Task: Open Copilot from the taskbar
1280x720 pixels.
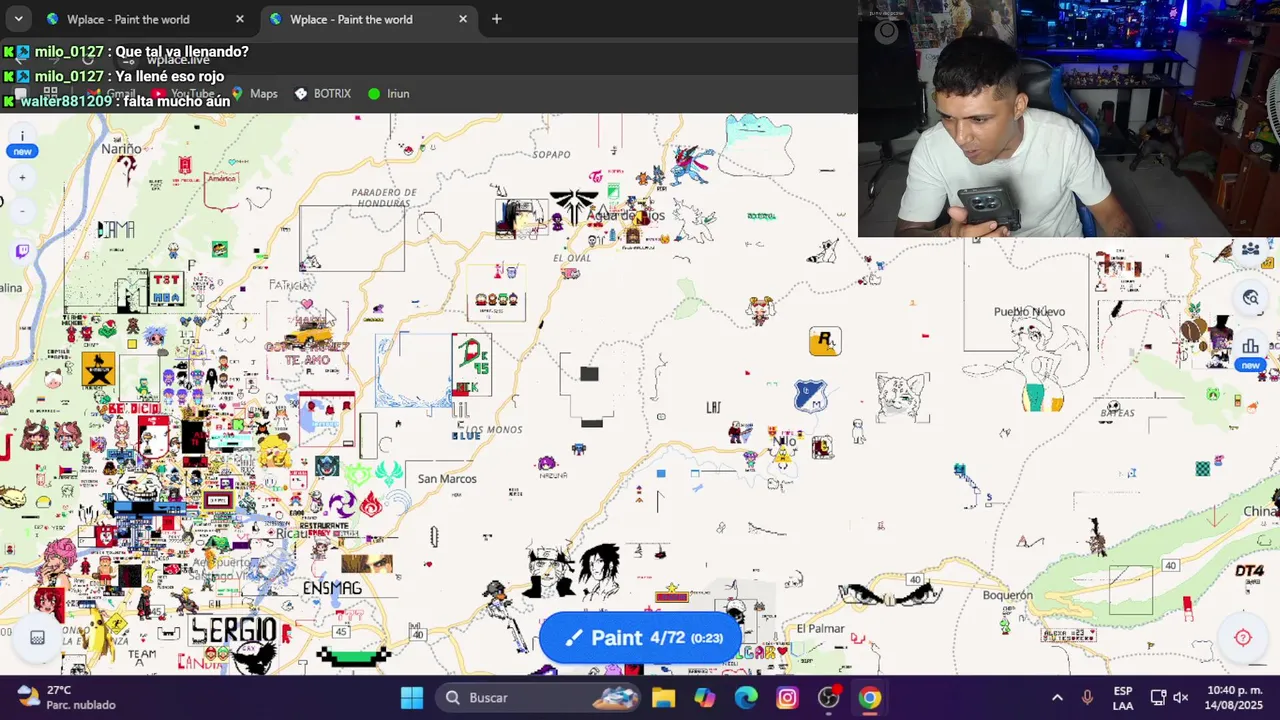Action: [x=705, y=698]
